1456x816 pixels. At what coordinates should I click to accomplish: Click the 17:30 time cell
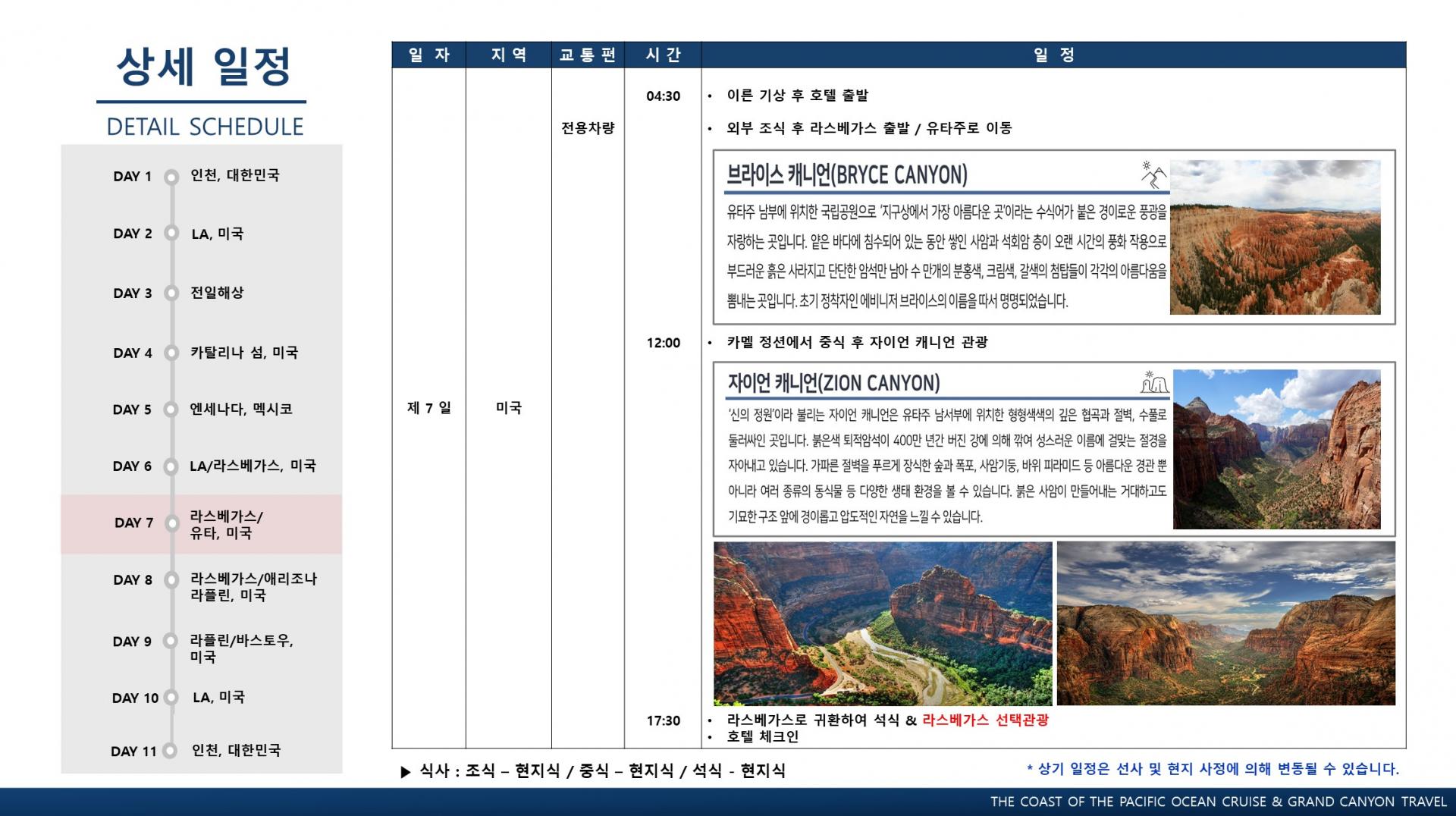[663, 720]
